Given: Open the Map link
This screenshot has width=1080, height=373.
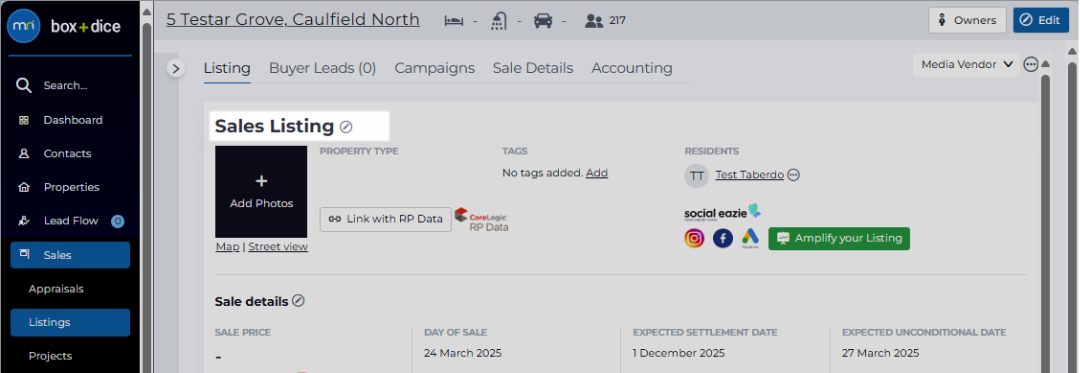Looking at the screenshot, I should 227,246.
